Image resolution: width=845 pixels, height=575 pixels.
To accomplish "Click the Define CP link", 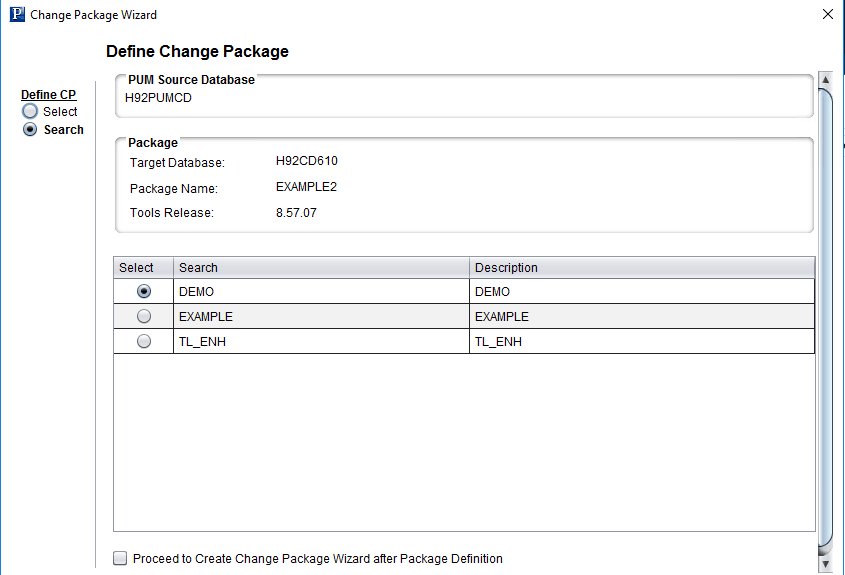I will tap(49, 95).
